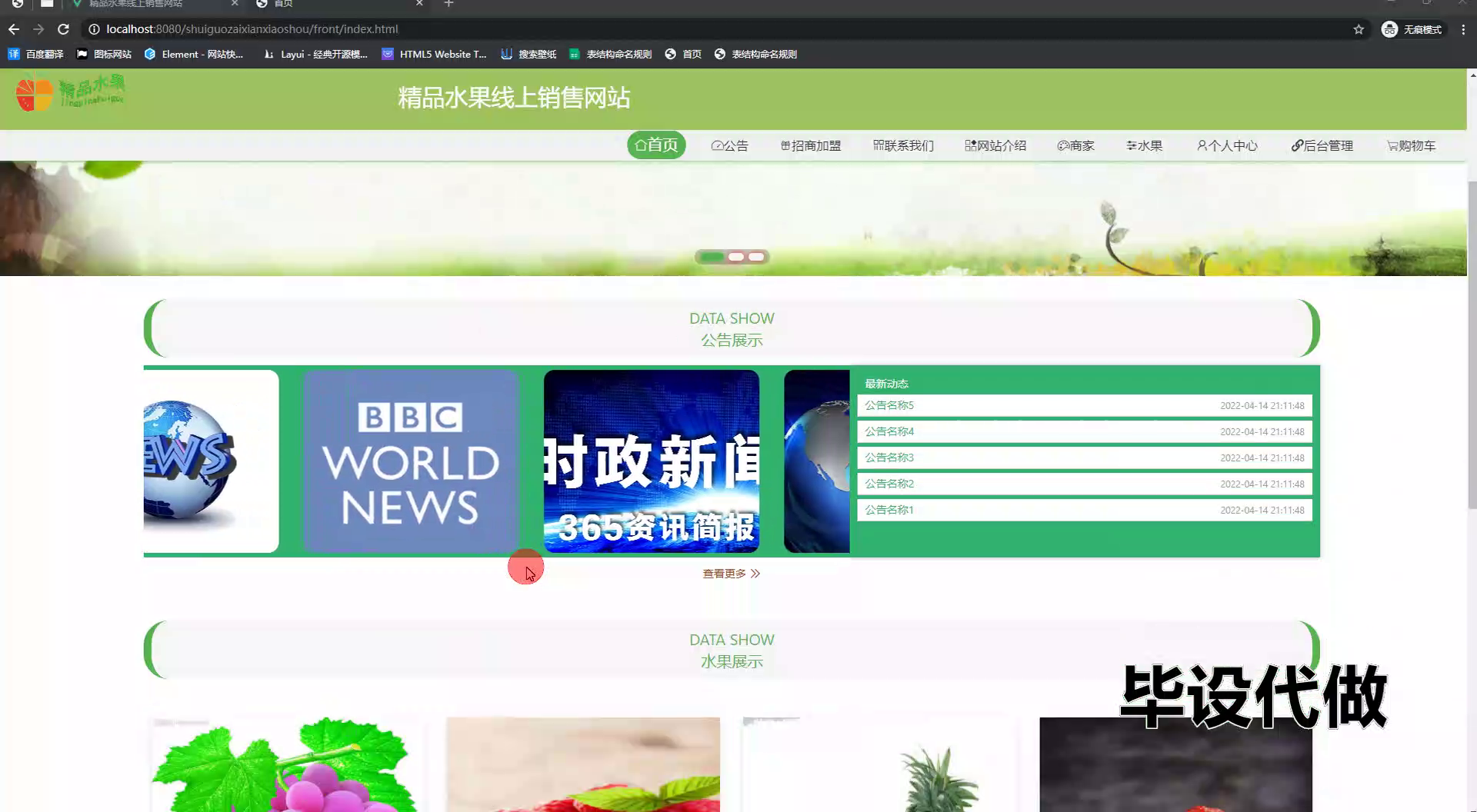Select the second carousel indicator dot
1477x812 pixels.
click(x=736, y=257)
